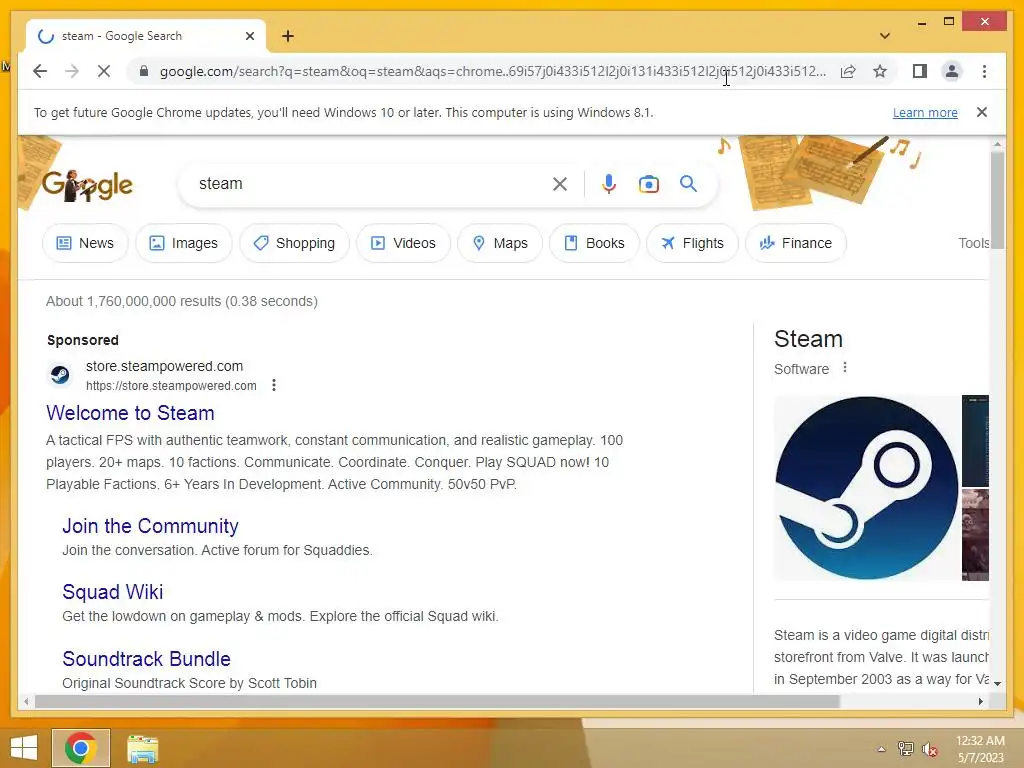
Task: Open the Tools search options
Action: point(973,243)
